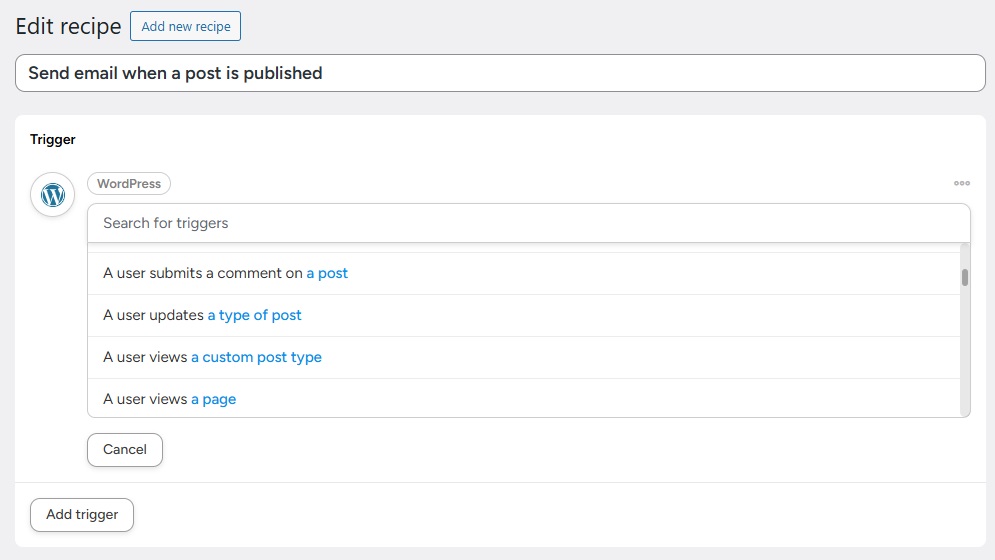Click the Trigger section heading
The image size is (995, 560).
53,140
